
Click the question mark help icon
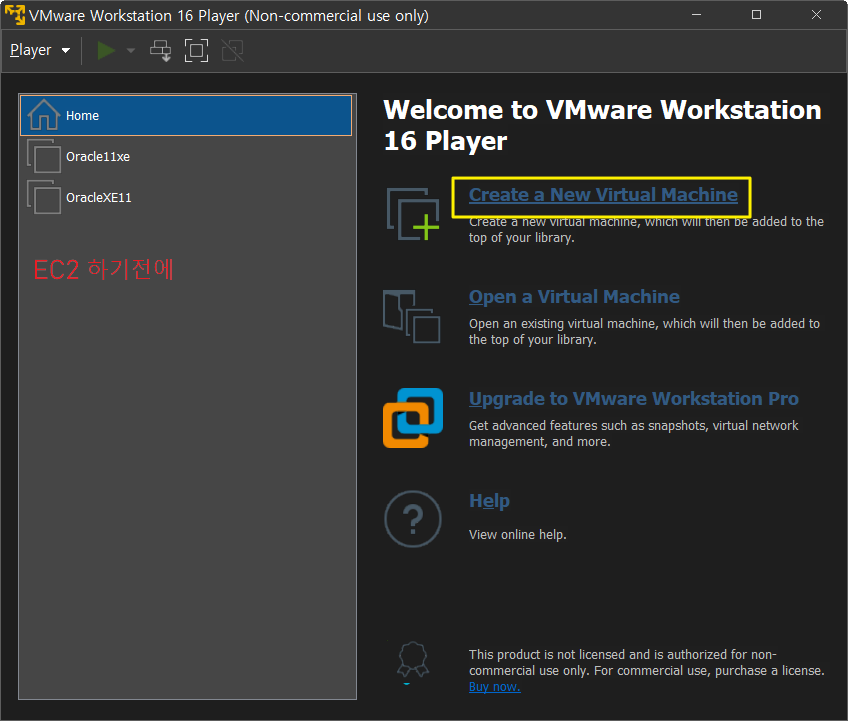tap(413, 519)
